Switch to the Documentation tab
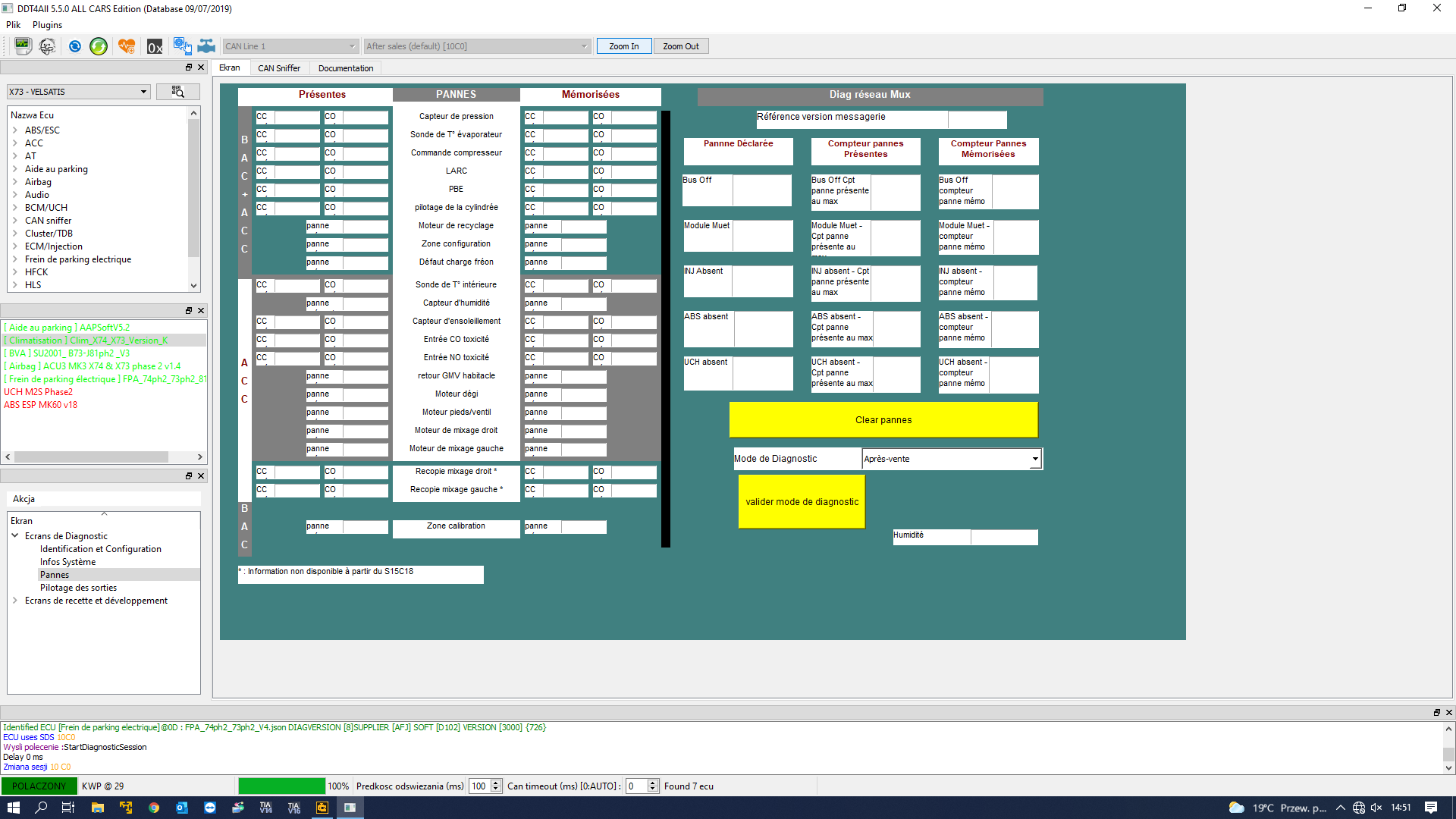This screenshot has height=819, width=1456. click(x=346, y=68)
